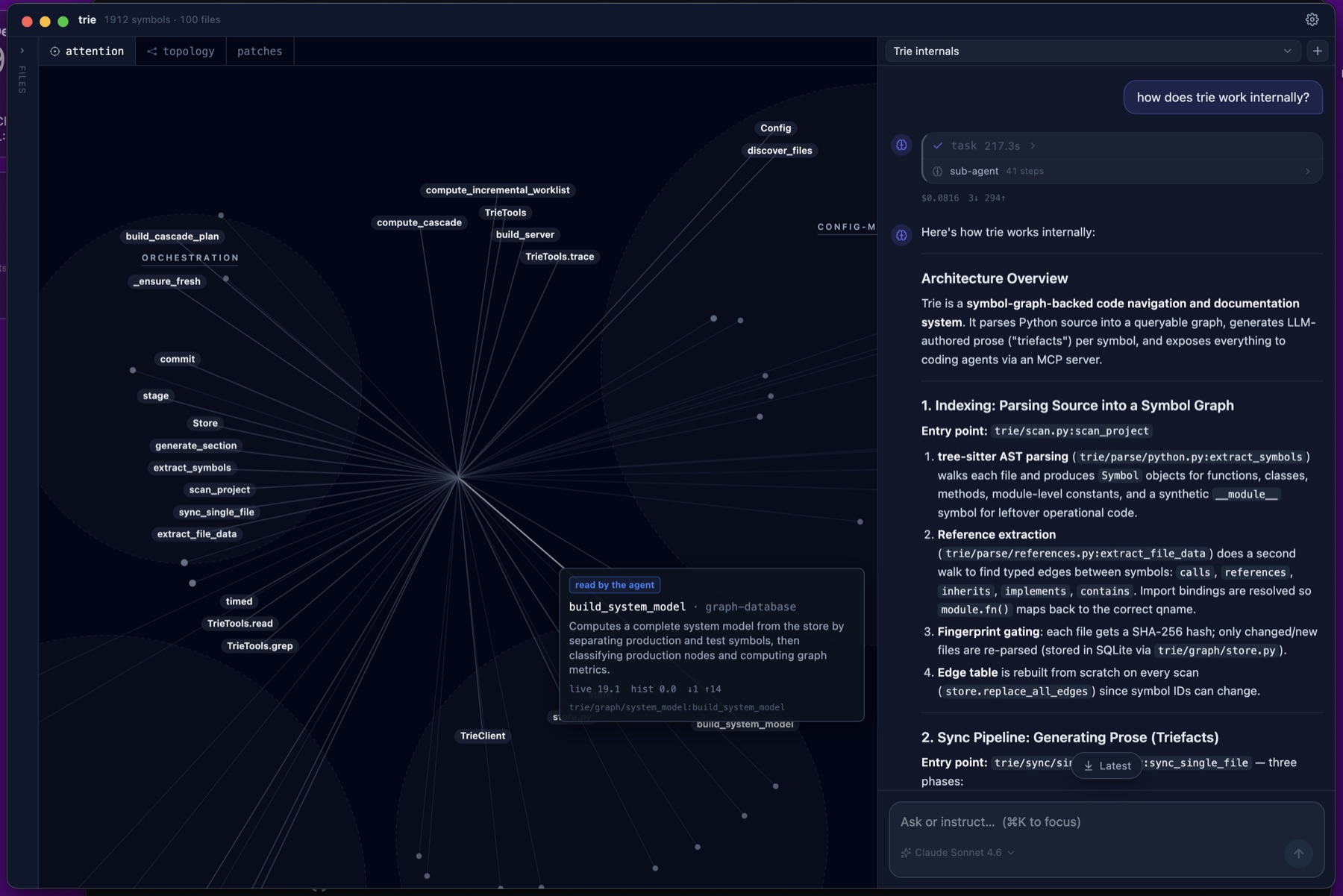Click the send arrow button
Viewport: 1343px width, 896px height.
[1298, 853]
